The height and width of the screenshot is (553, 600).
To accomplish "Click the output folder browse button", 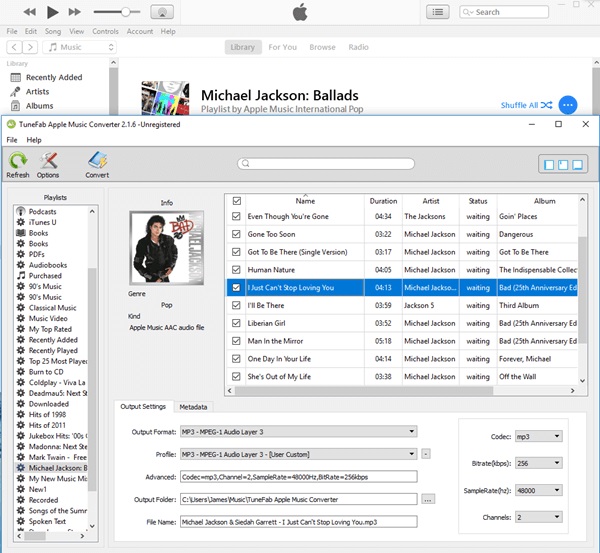I will click(428, 498).
